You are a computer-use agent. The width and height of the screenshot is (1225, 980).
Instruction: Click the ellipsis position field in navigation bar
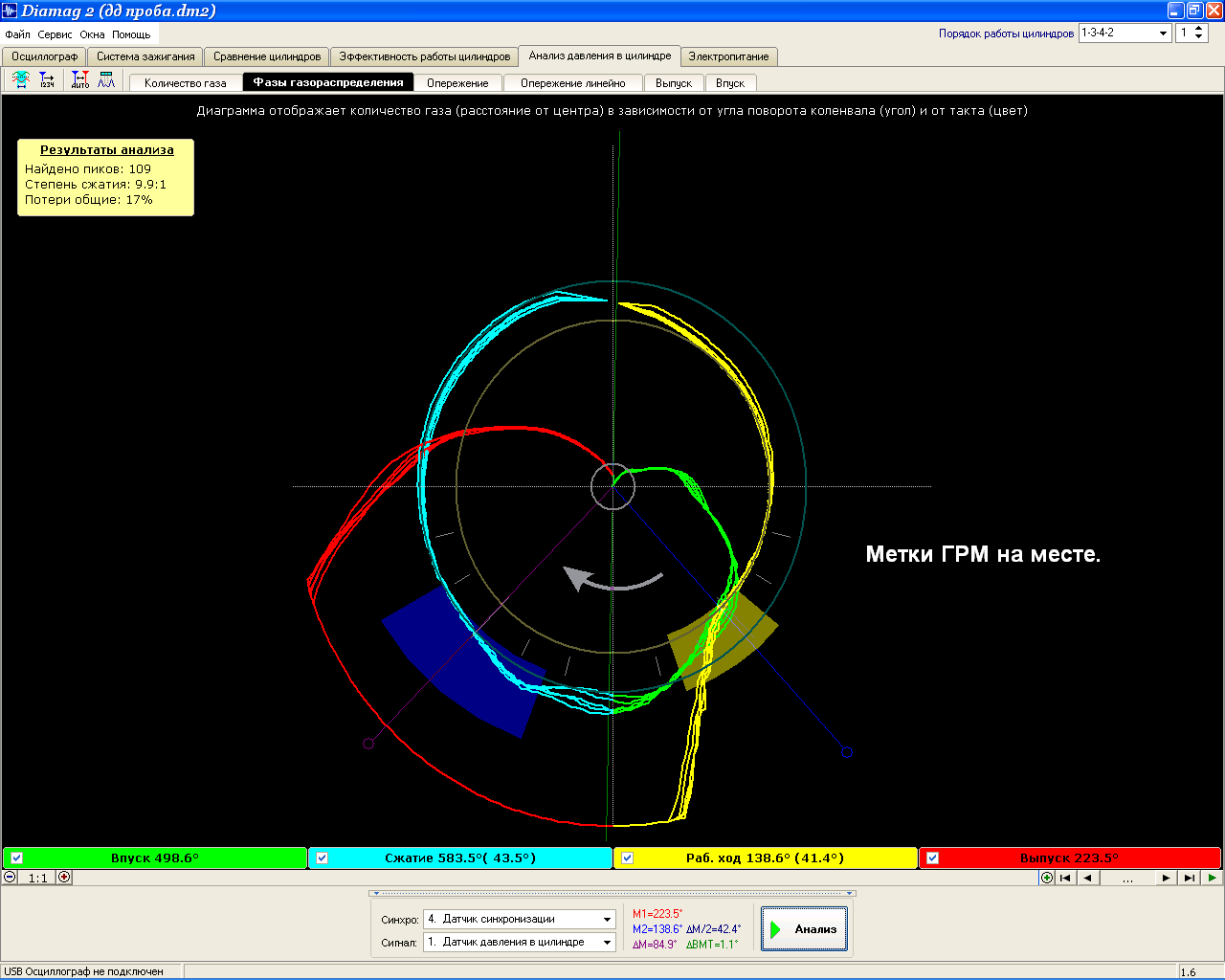(1127, 878)
